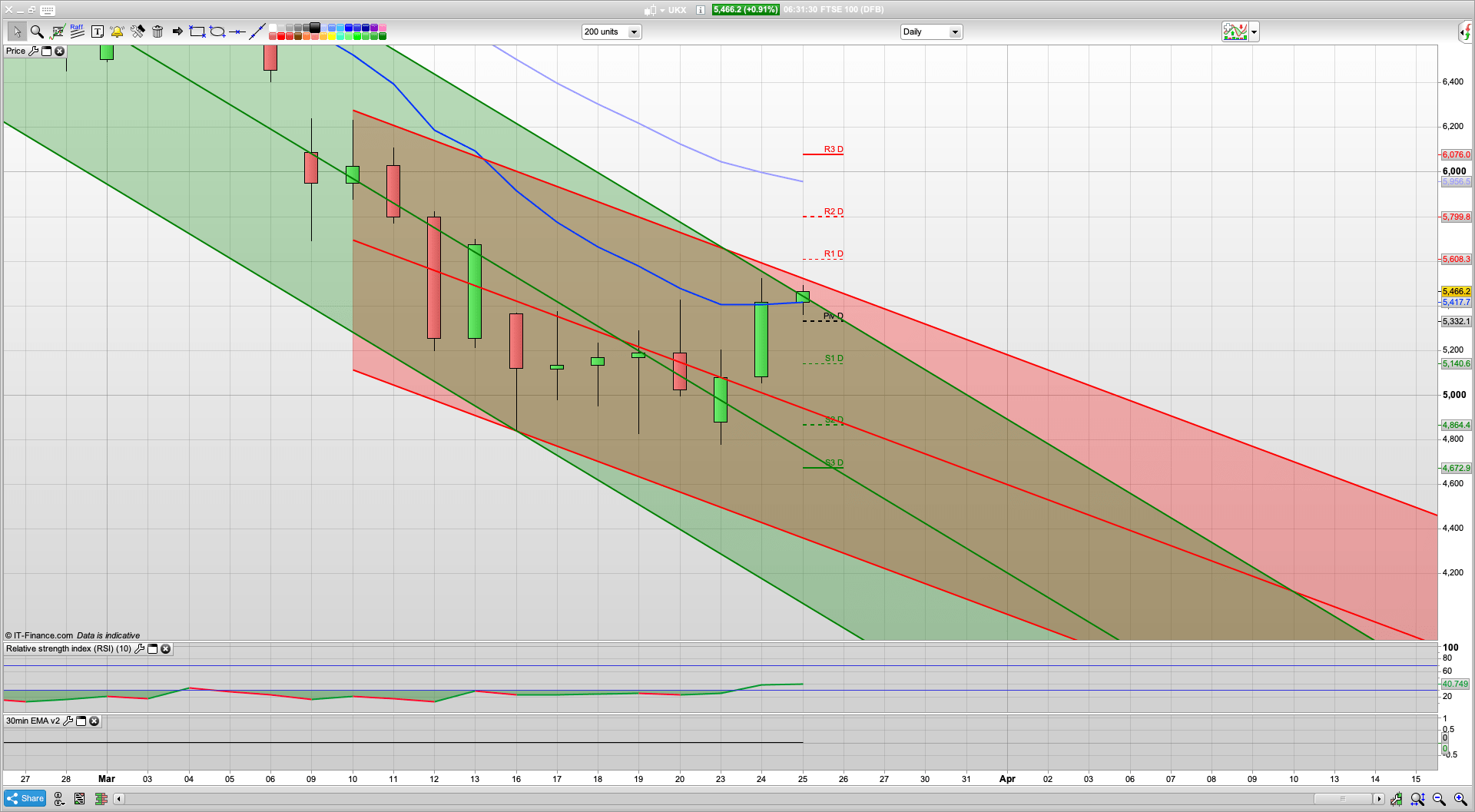Expand the chart style dropdown arrow
This screenshot has height=812, width=1475.
pyautogui.click(x=1254, y=32)
